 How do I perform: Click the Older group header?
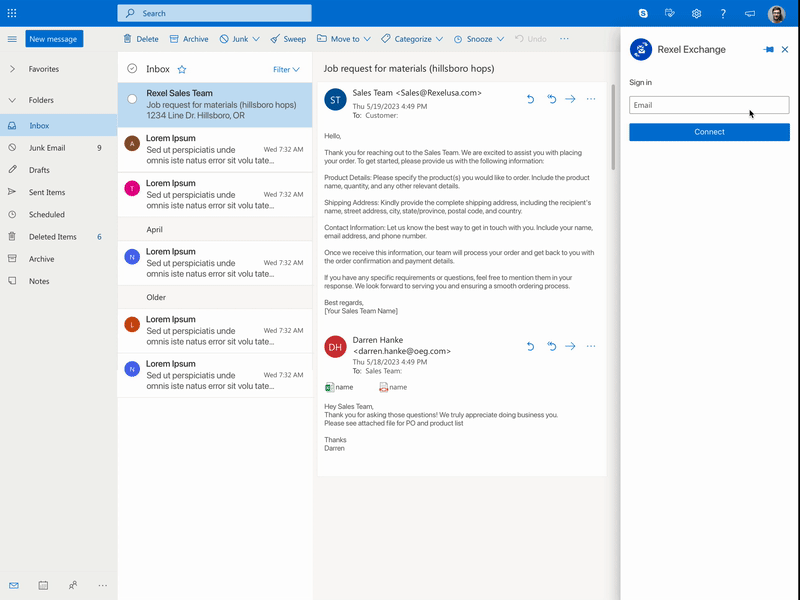[x=215, y=297]
